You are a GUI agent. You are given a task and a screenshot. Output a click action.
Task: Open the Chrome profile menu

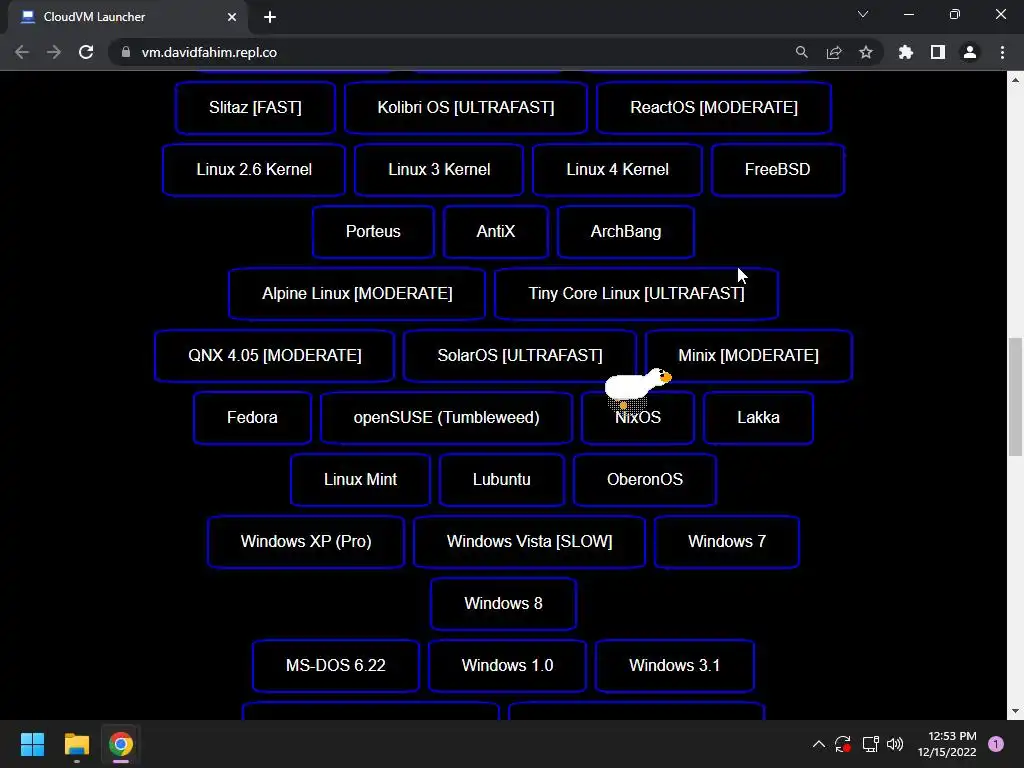[x=970, y=52]
